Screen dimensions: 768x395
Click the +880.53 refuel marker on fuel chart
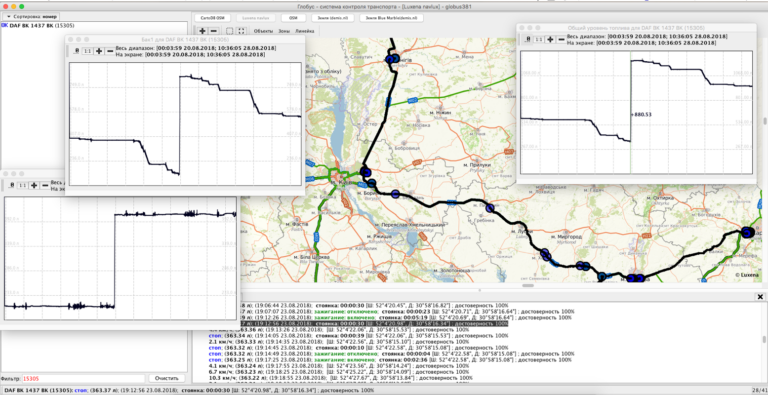pyautogui.click(x=642, y=114)
